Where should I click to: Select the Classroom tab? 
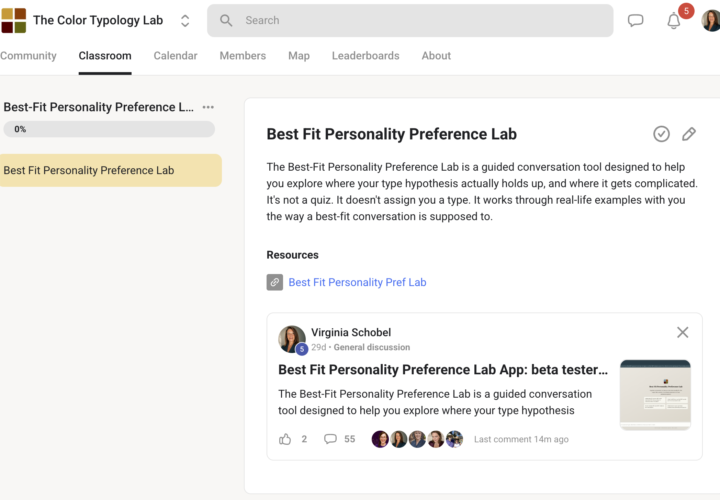coord(105,56)
